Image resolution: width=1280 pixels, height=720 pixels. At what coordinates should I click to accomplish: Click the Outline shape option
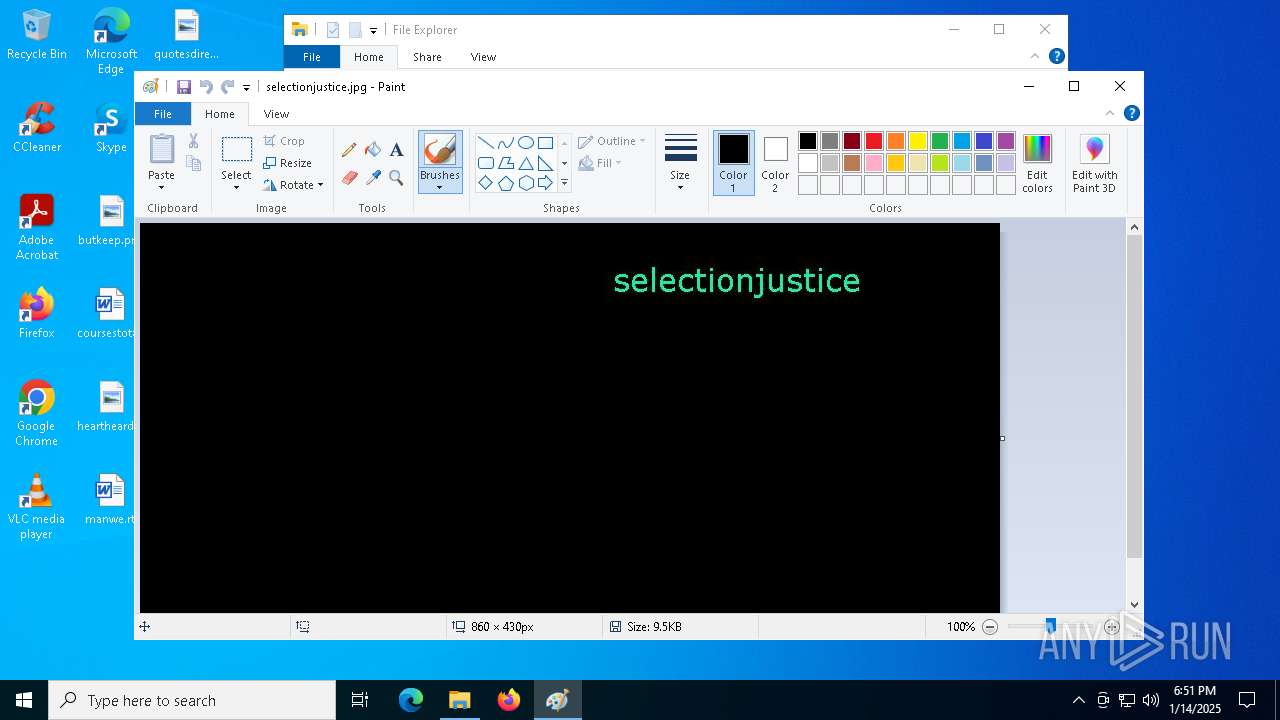click(x=611, y=141)
